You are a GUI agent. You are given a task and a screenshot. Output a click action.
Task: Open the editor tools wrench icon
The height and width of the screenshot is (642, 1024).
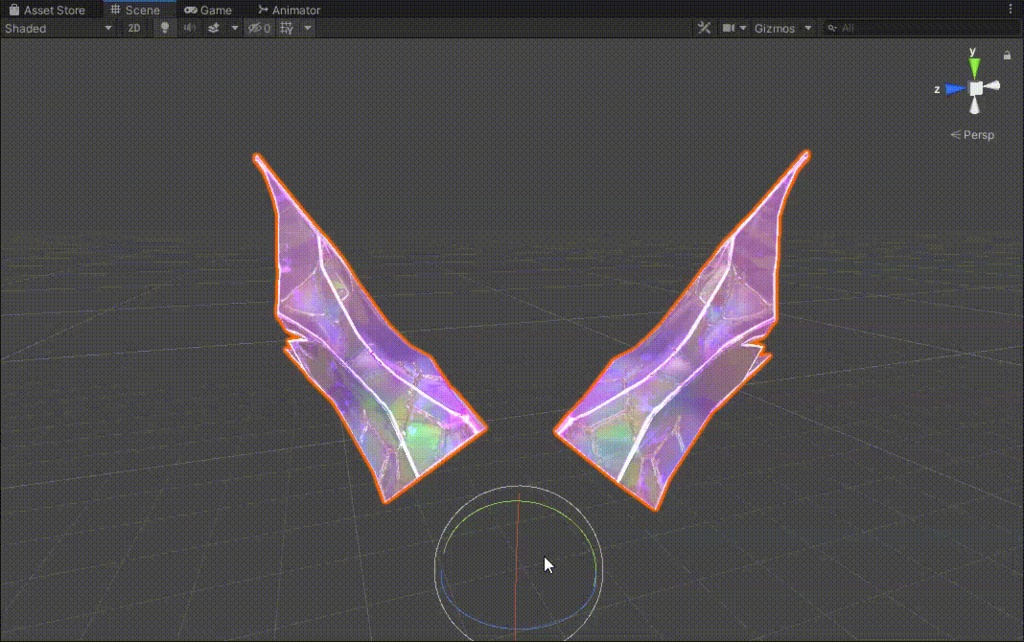[704, 28]
